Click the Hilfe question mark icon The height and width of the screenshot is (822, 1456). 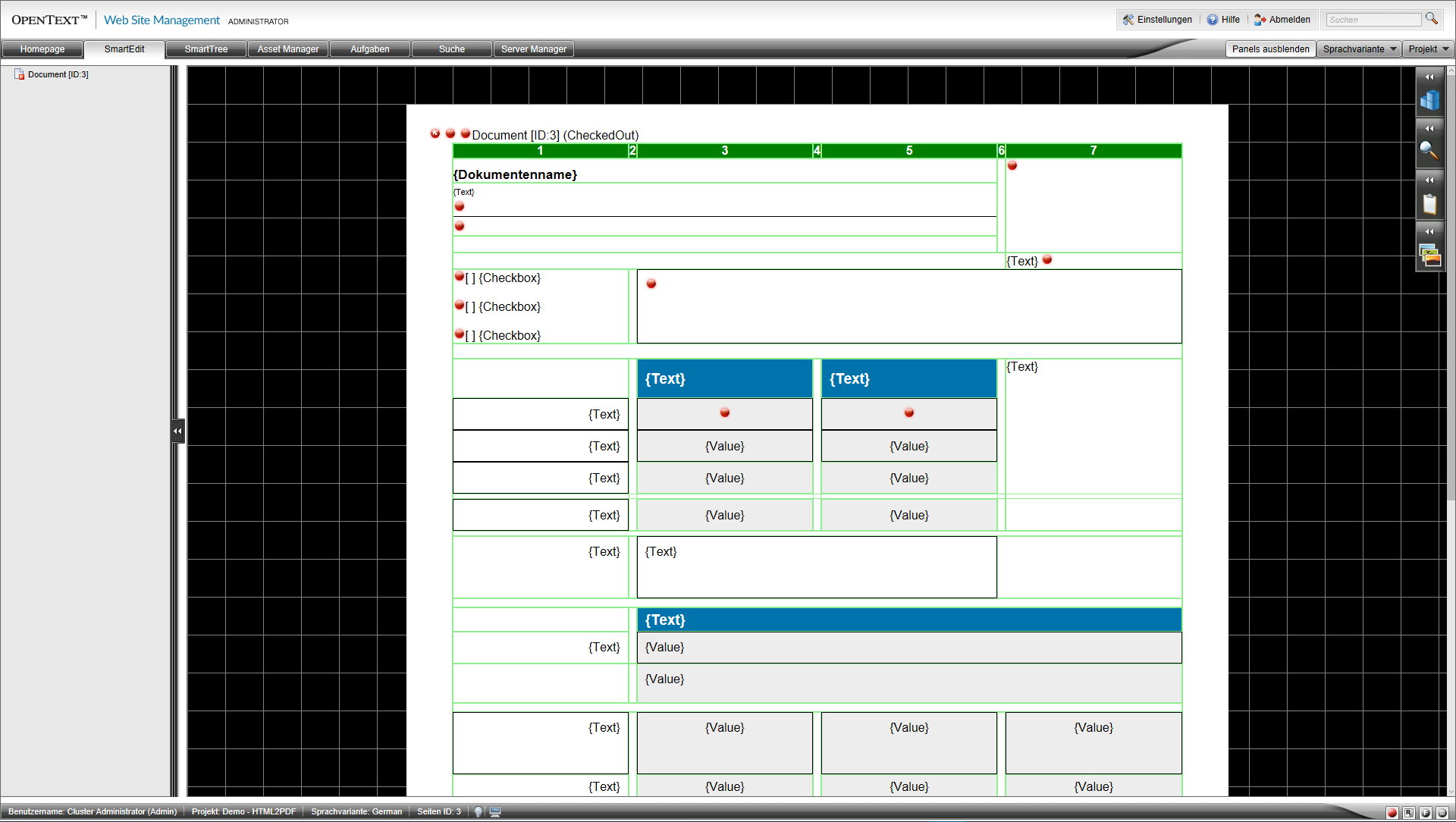(1213, 20)
